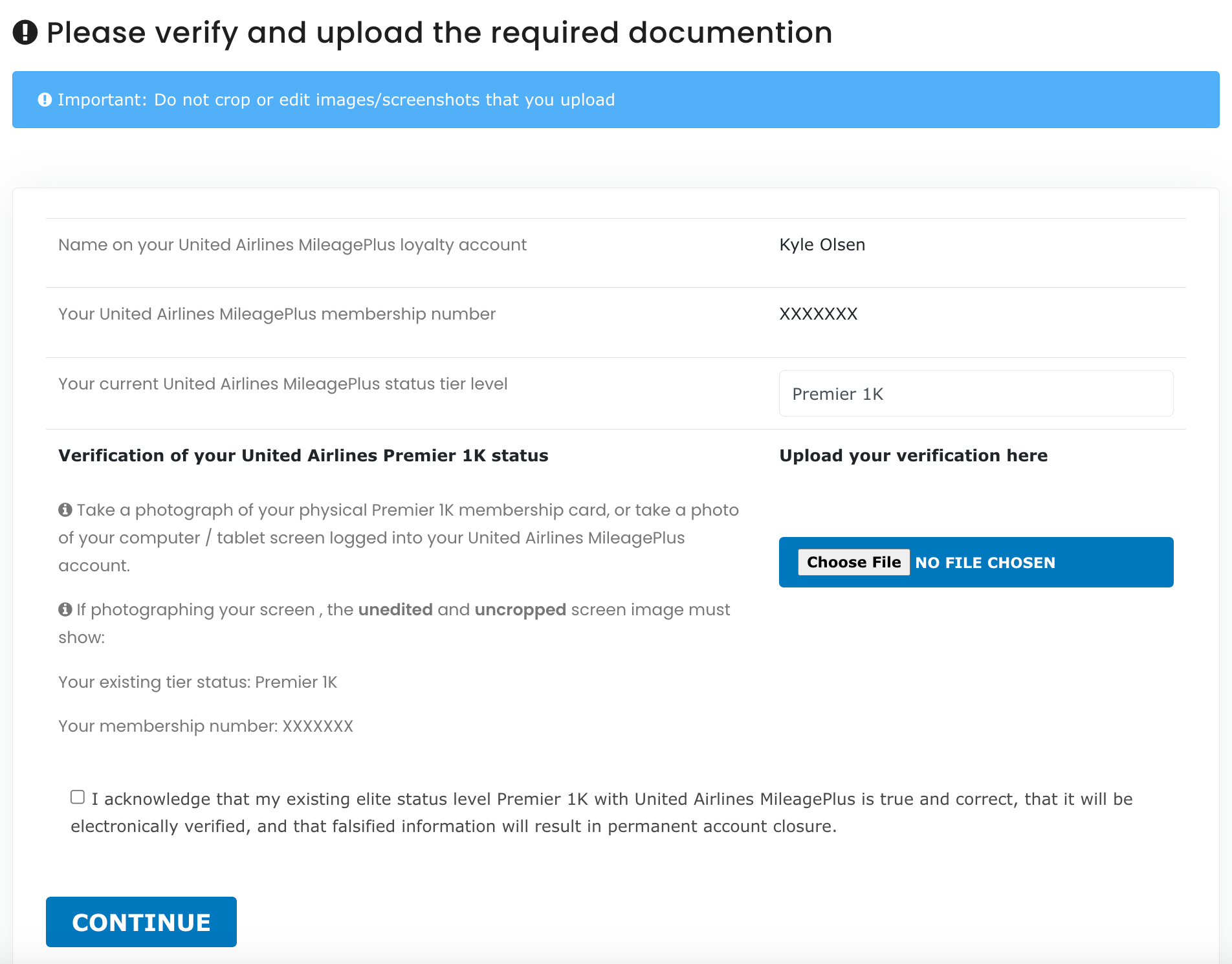
Task: Click the alert icon in the blue Important banner
Action: [45, 100]
